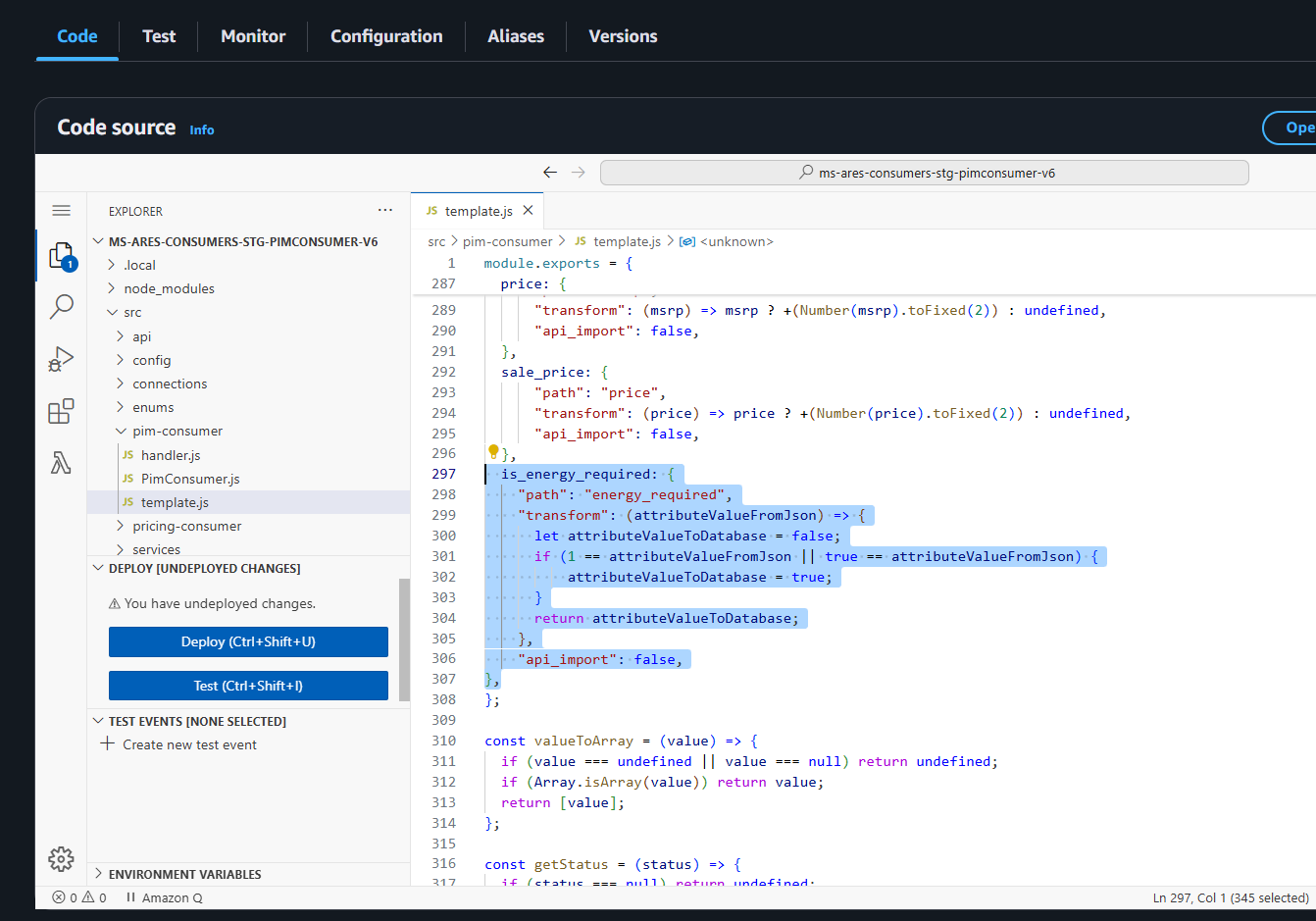Collapse the pim-consumer folder
1316x921 pixels.
pos(177,431)
